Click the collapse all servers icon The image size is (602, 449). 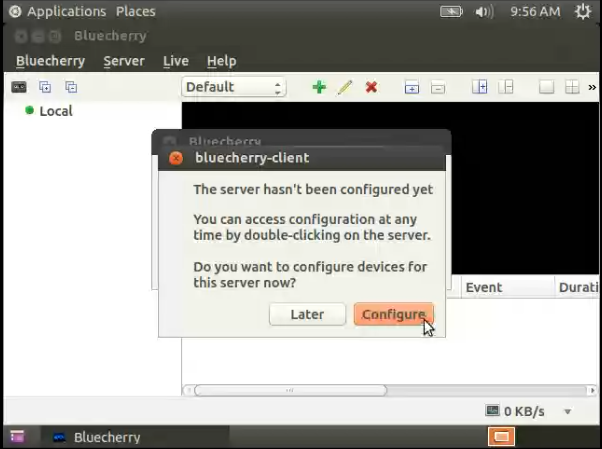tap(71, 87)
